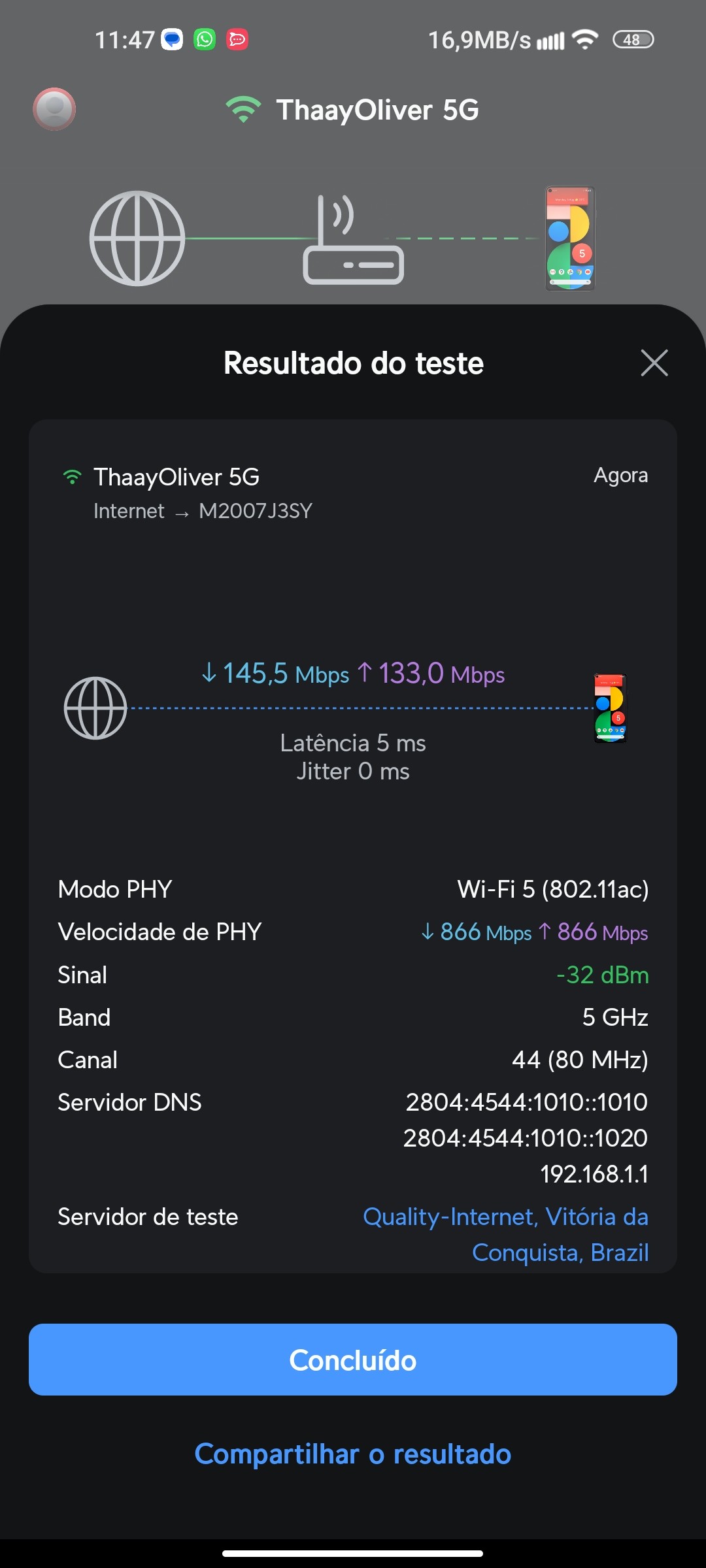Close the Resultado do teste panel
The width and height of the screenshot is (706, 1568).
point(654,363)
